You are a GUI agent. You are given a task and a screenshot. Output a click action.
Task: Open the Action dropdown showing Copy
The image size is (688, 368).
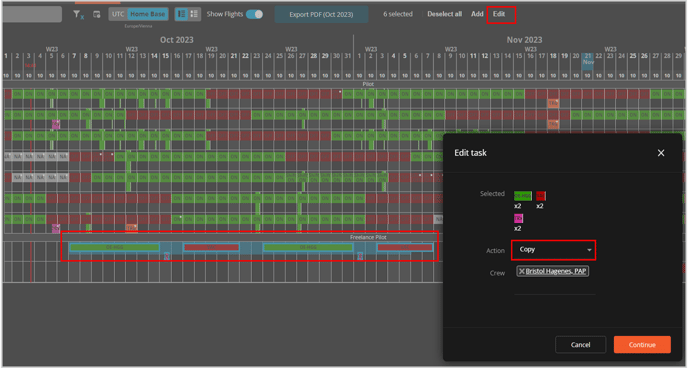553,250
